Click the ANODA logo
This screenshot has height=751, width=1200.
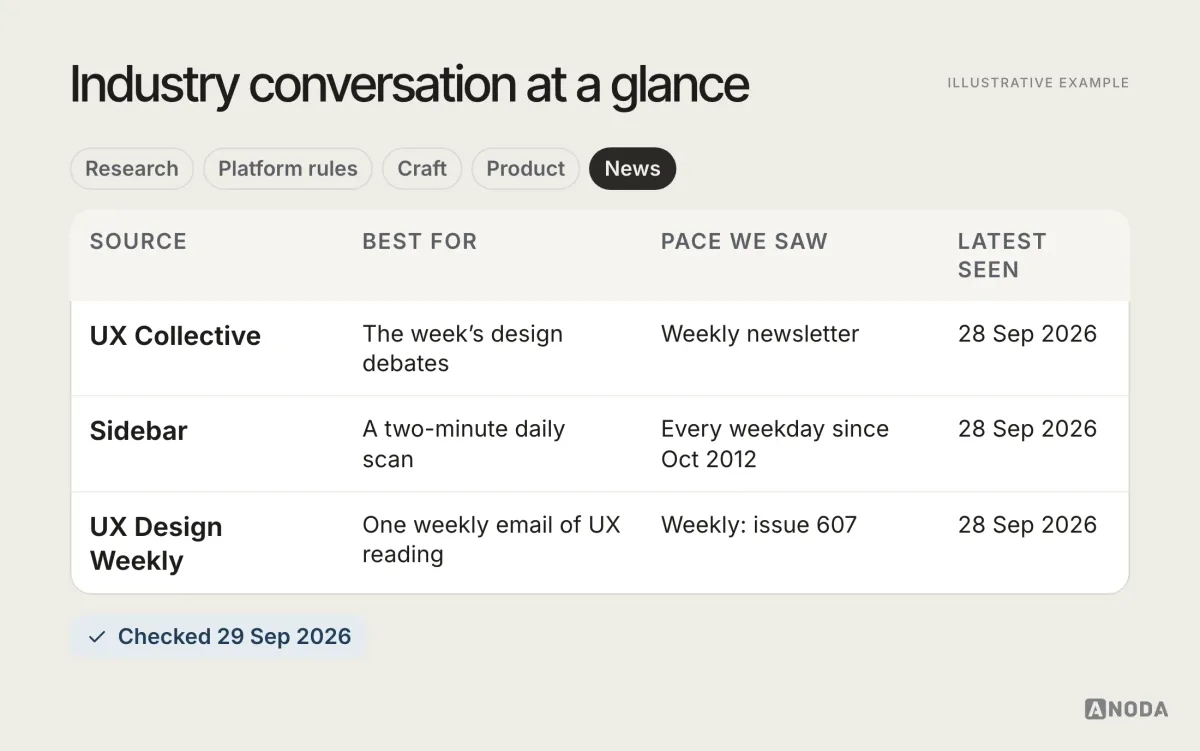[1126, 709]
